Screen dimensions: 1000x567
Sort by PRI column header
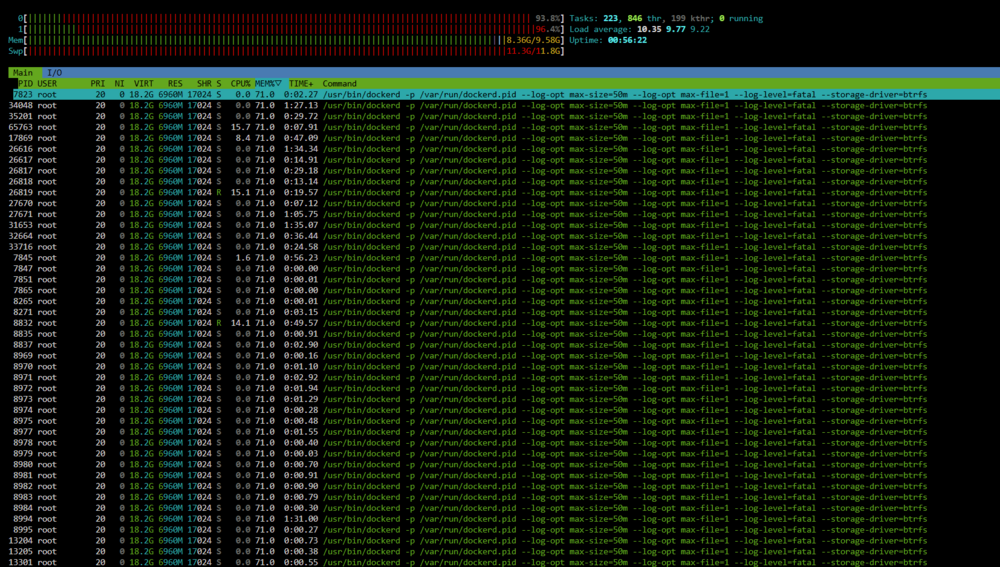[x=98, y=84]
